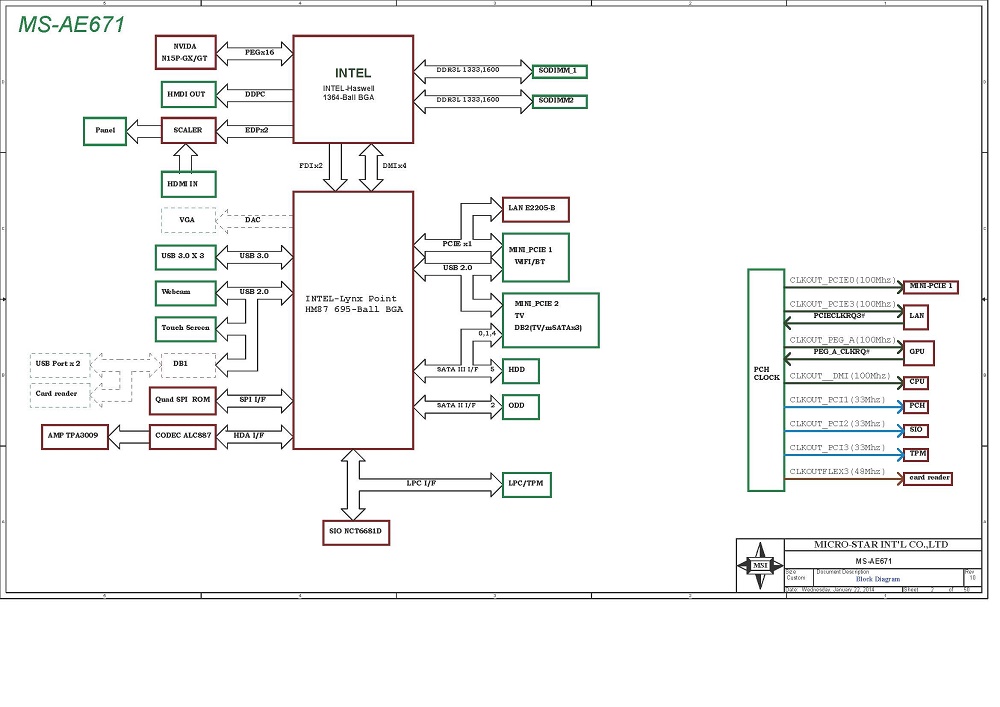Select the ODD block

coord(520,407)
